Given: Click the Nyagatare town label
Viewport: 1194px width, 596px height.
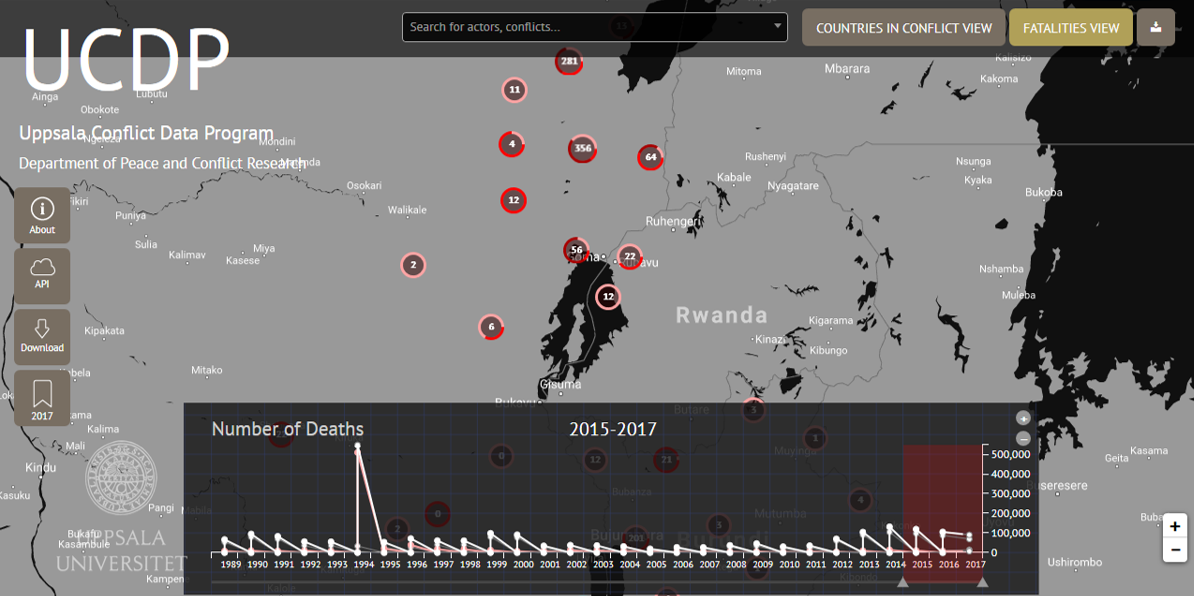Looking at the screenshot, I should pyautogui.click(x=793, y=186).
